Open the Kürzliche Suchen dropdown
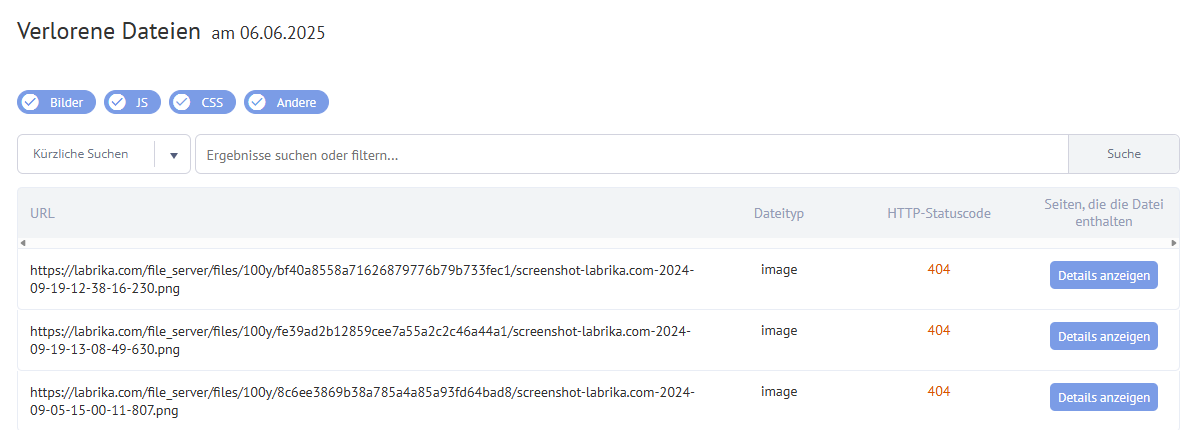Screen dimensions: 1193x430 click(x=103, y=154)
